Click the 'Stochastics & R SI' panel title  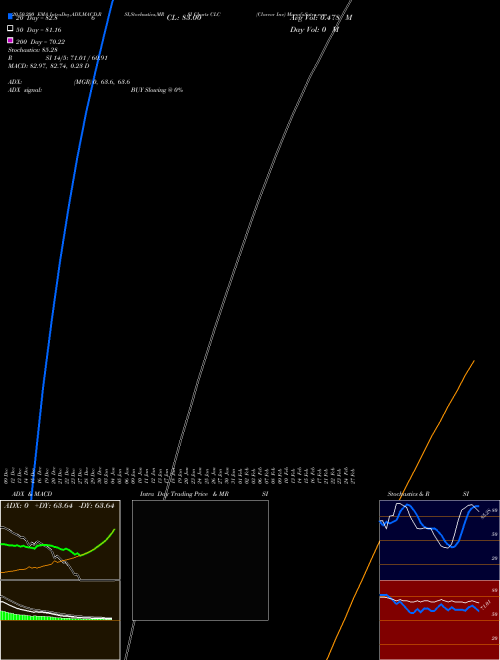(428, 494)
